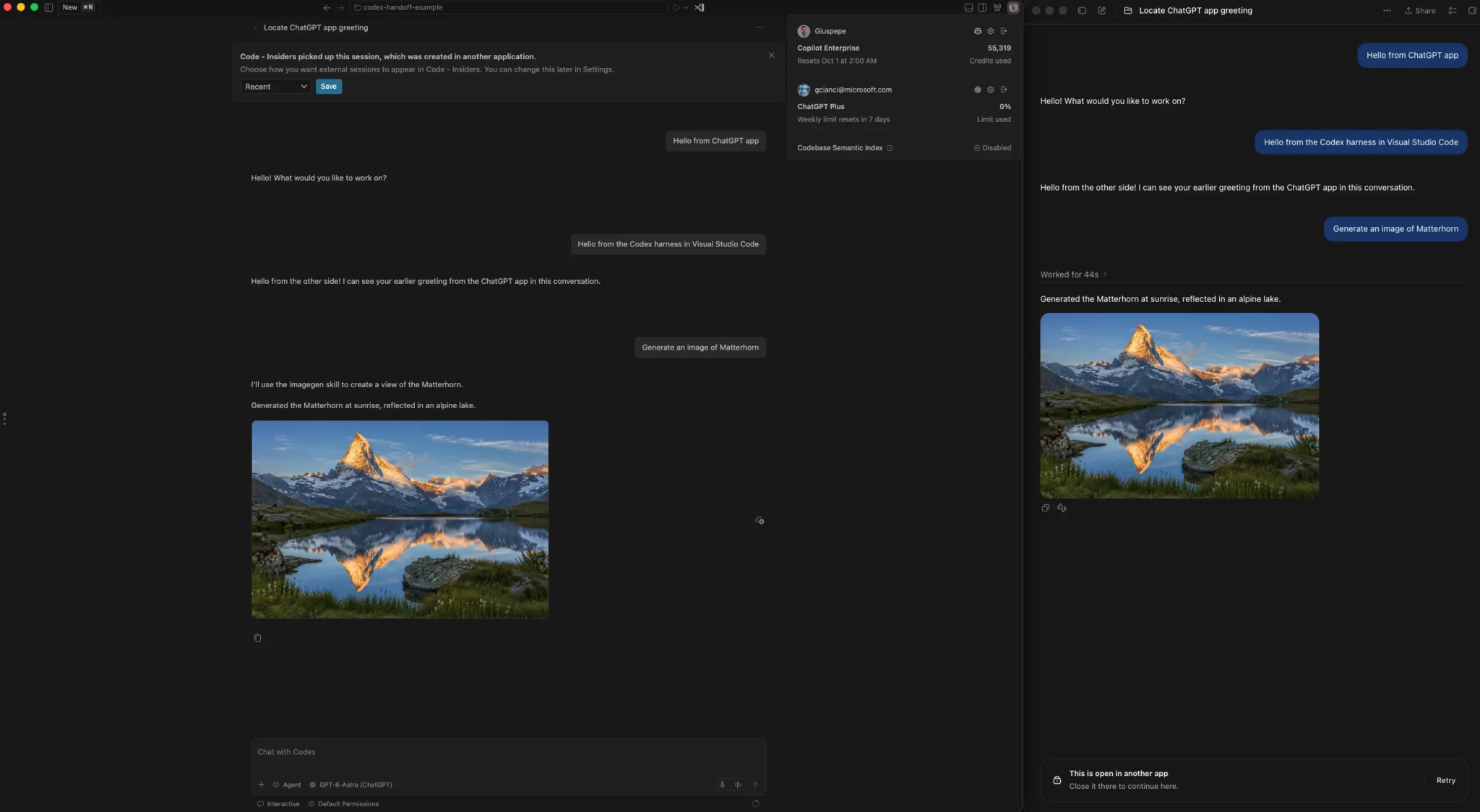
Task: Click the "Generate an image of Matterhorn" message in Code Insiders
Action: pos(700,347)
